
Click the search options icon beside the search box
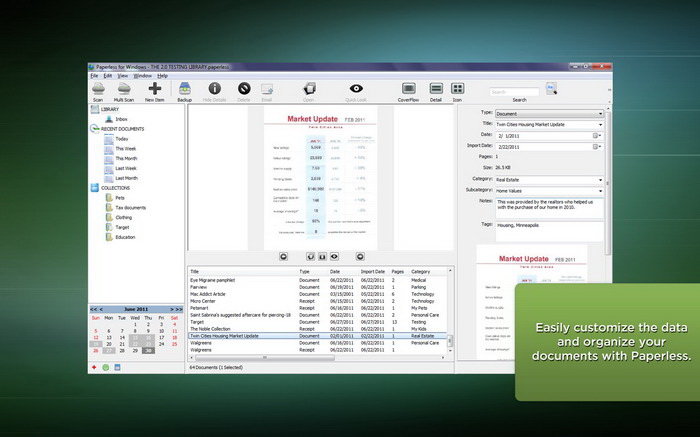(x=551, y=88)
